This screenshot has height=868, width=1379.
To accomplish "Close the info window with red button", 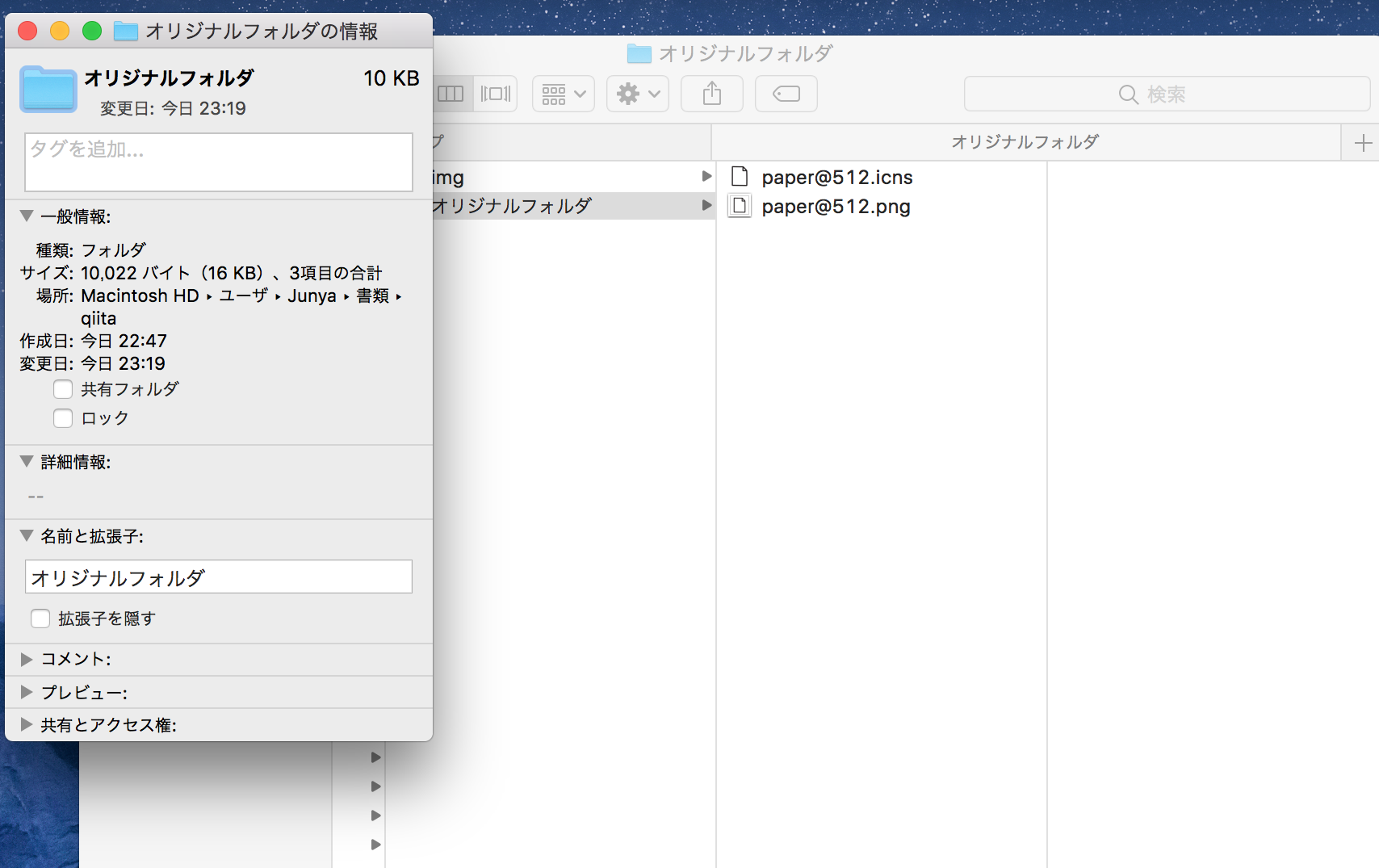I will pos(27,31).
